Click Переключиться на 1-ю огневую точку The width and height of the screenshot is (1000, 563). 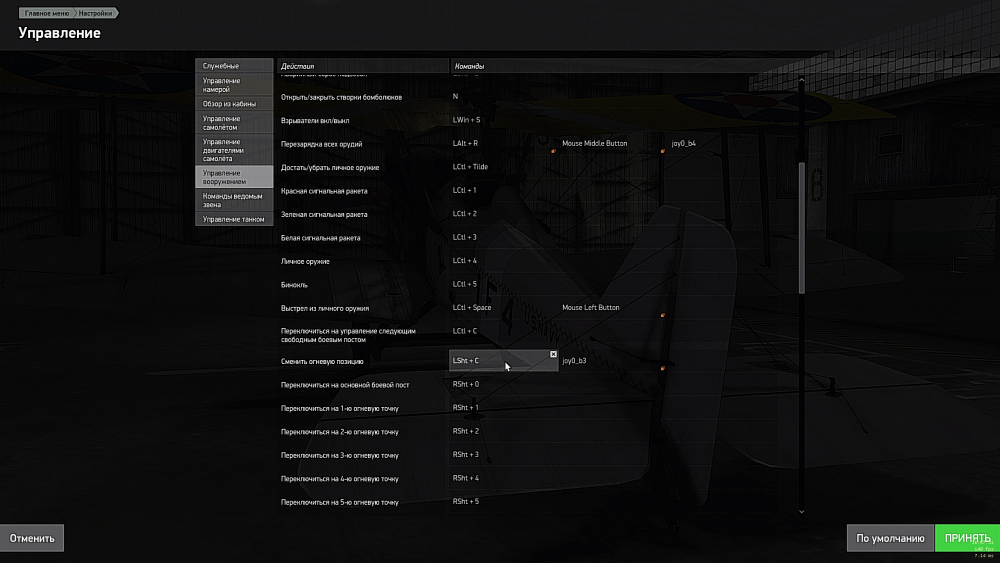point(339,409)
